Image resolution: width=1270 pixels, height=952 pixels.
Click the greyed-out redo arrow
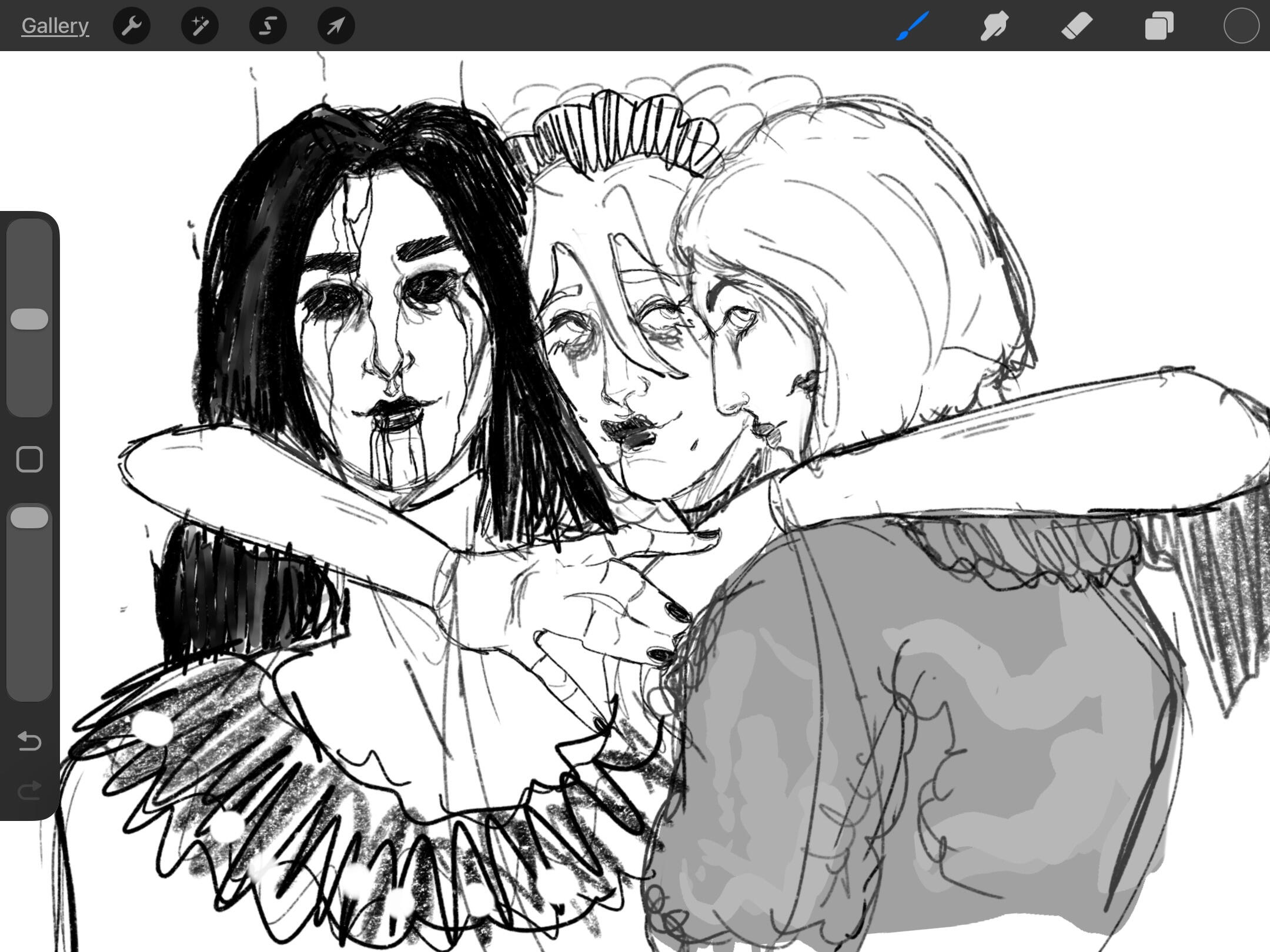click(29, 790)
